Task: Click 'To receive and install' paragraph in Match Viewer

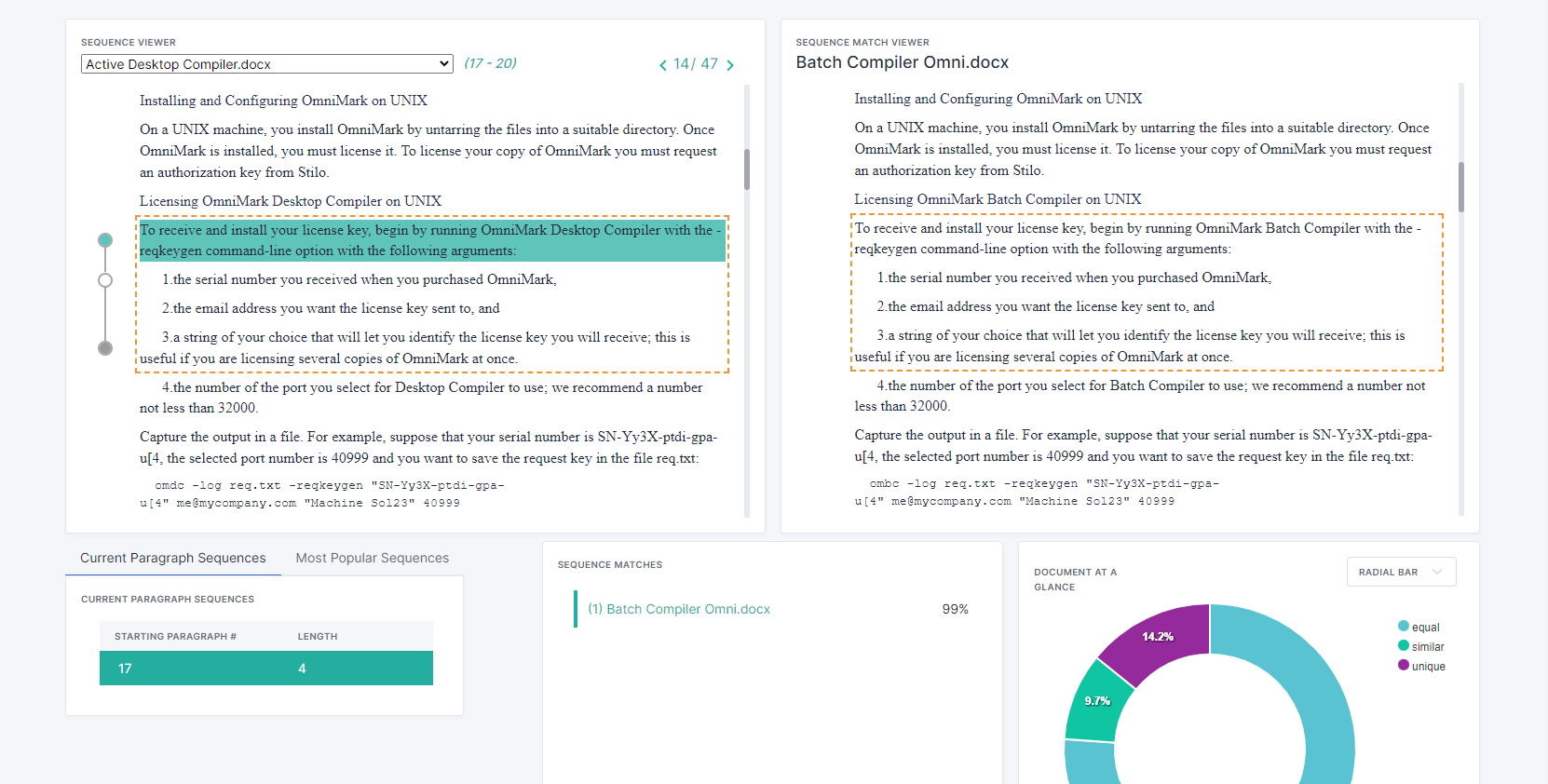Action: click(1138, 238)
